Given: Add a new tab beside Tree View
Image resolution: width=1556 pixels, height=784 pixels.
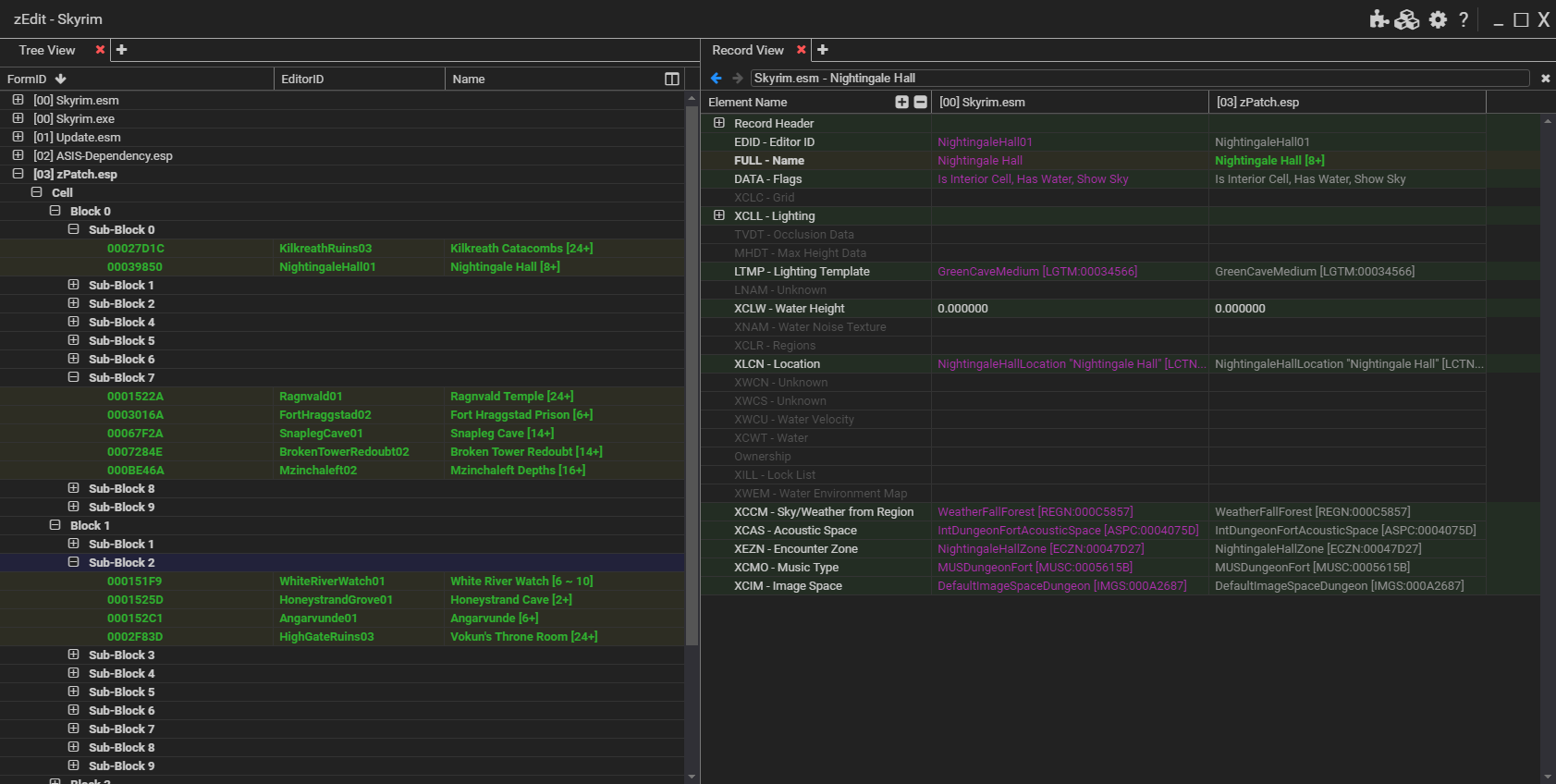Looking at the screenshot, I should point(121,50).
